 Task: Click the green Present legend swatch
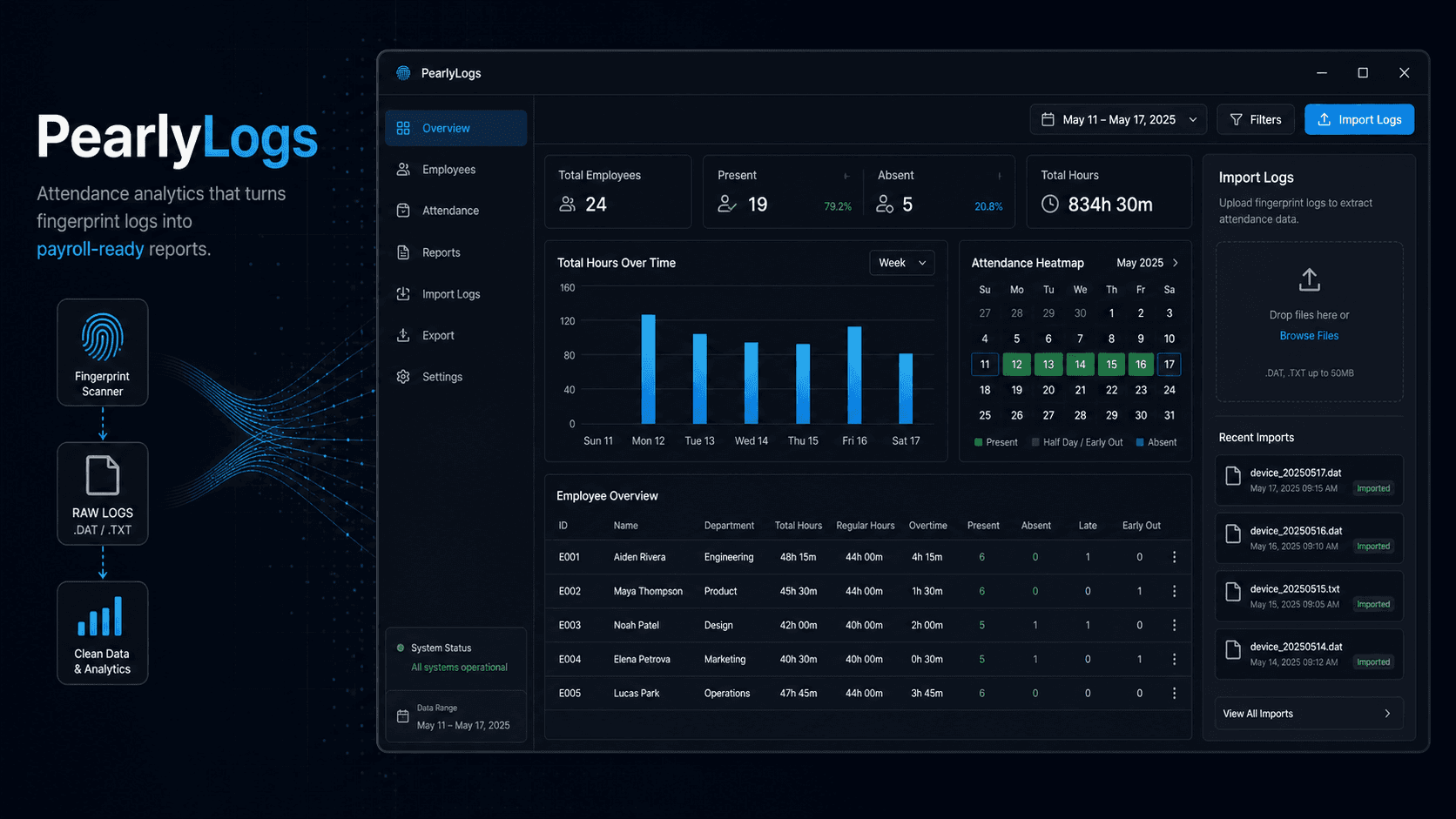click(978, 442)
